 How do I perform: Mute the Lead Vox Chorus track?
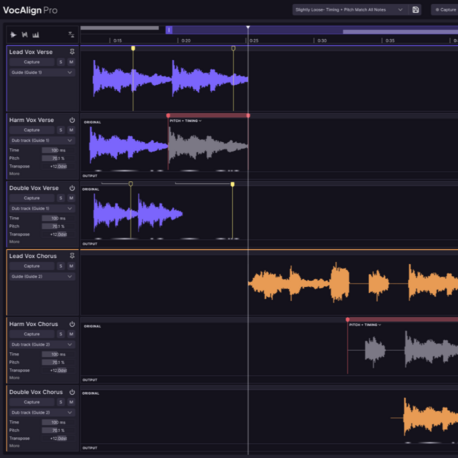tap(71, 266)
